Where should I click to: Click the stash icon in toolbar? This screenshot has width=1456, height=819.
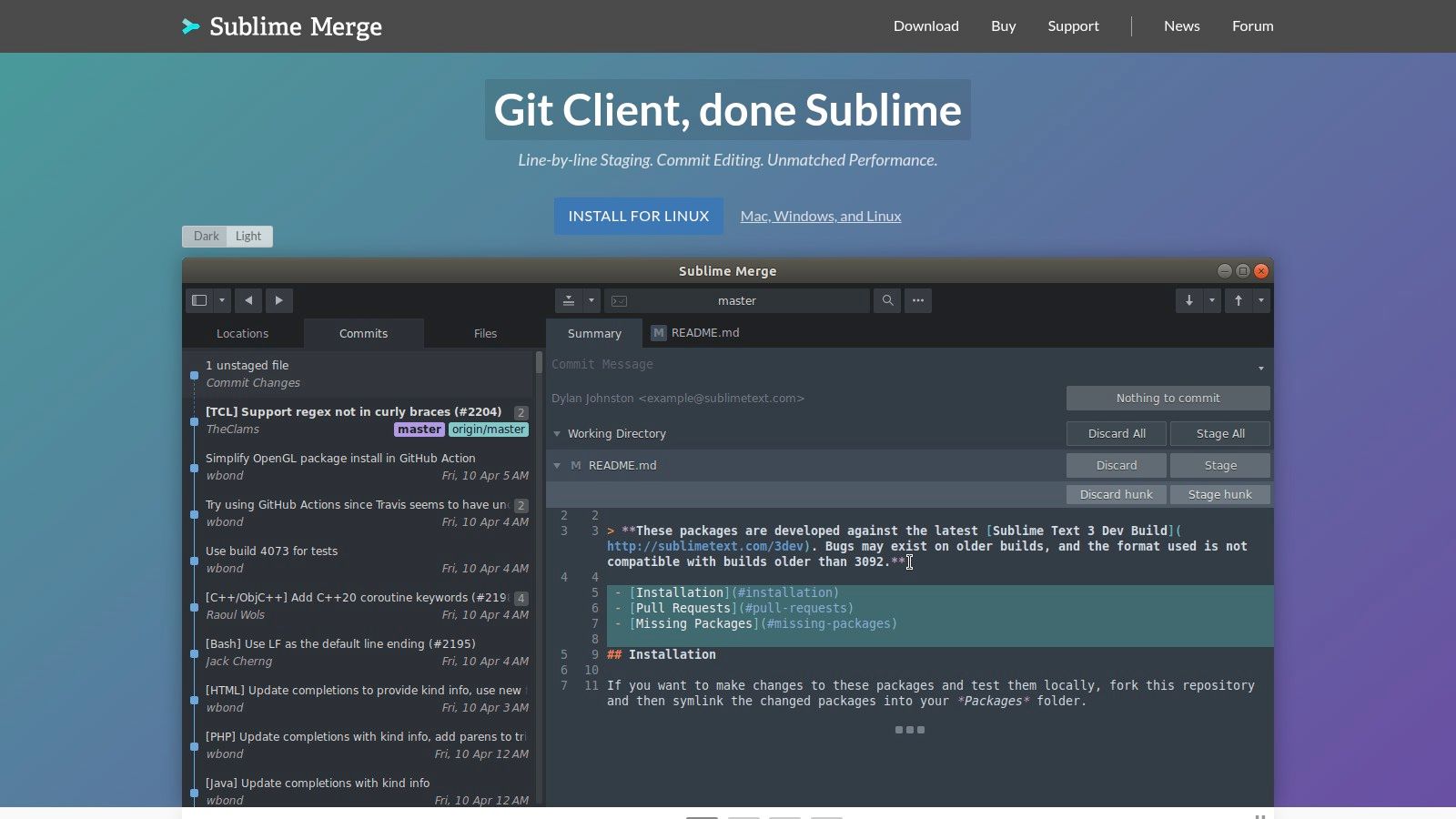tap(569, 300)
